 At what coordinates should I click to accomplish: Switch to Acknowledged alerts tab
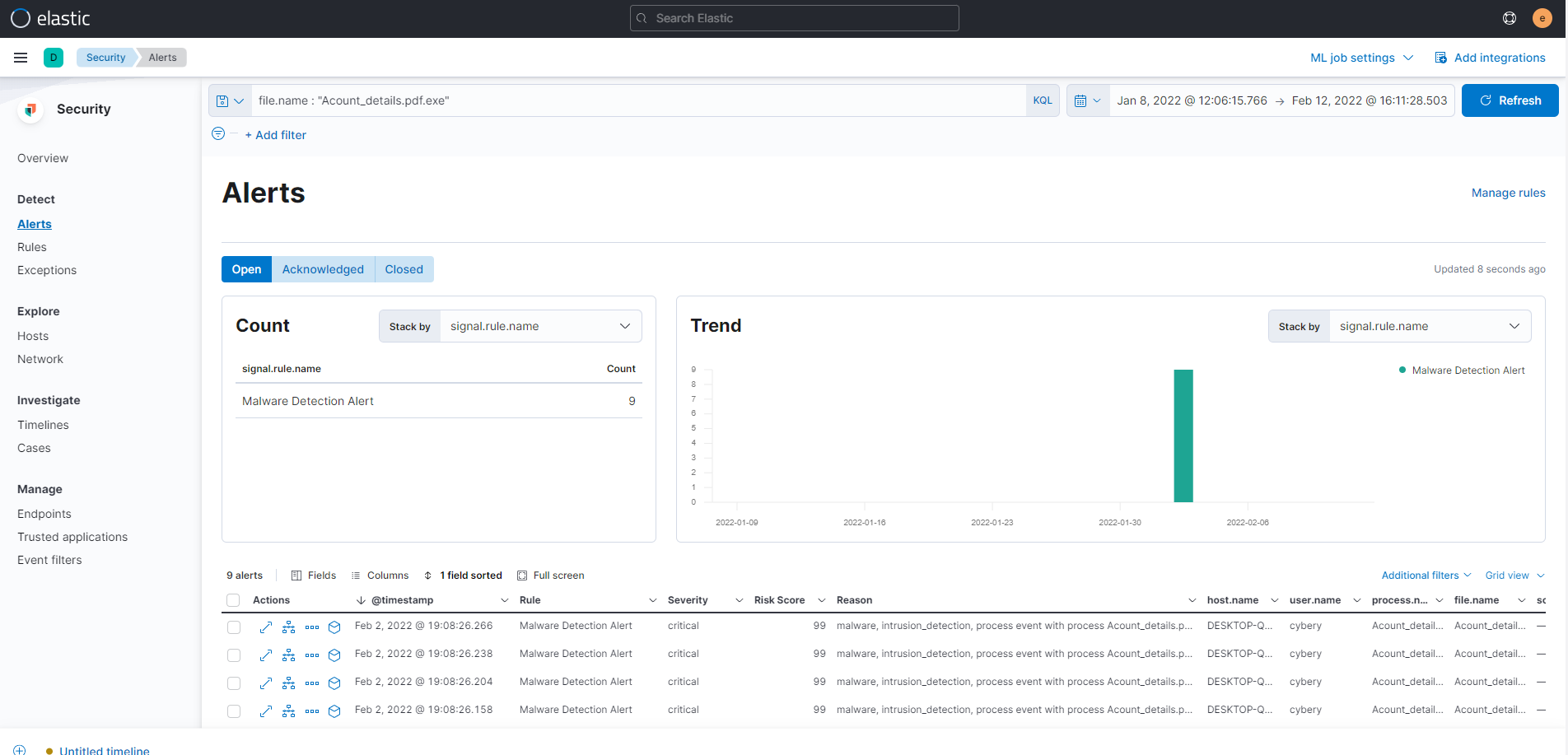[323, 269]
